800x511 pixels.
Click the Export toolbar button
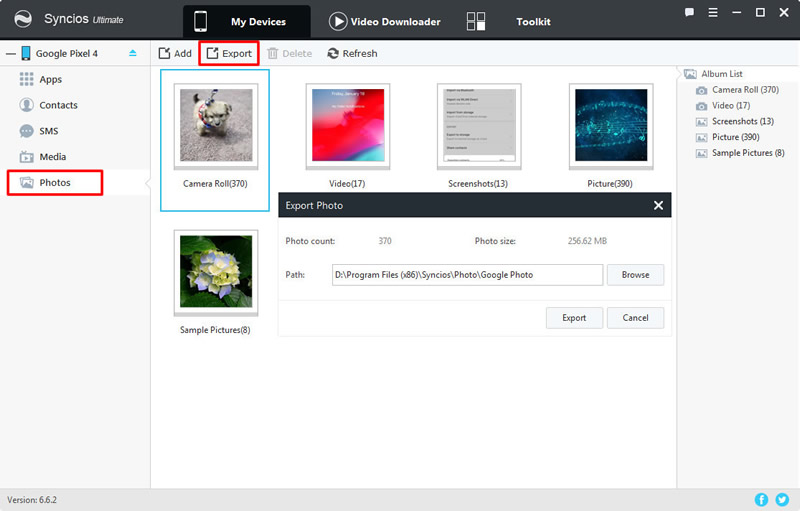pyautogui.click(x=229, y=54)
